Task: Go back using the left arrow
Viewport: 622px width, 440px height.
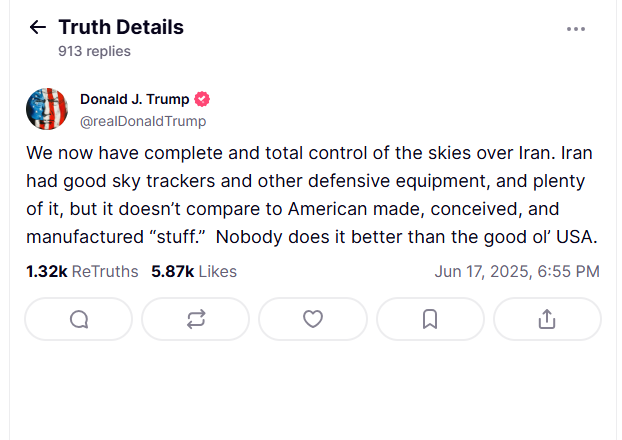Action: 38,27
